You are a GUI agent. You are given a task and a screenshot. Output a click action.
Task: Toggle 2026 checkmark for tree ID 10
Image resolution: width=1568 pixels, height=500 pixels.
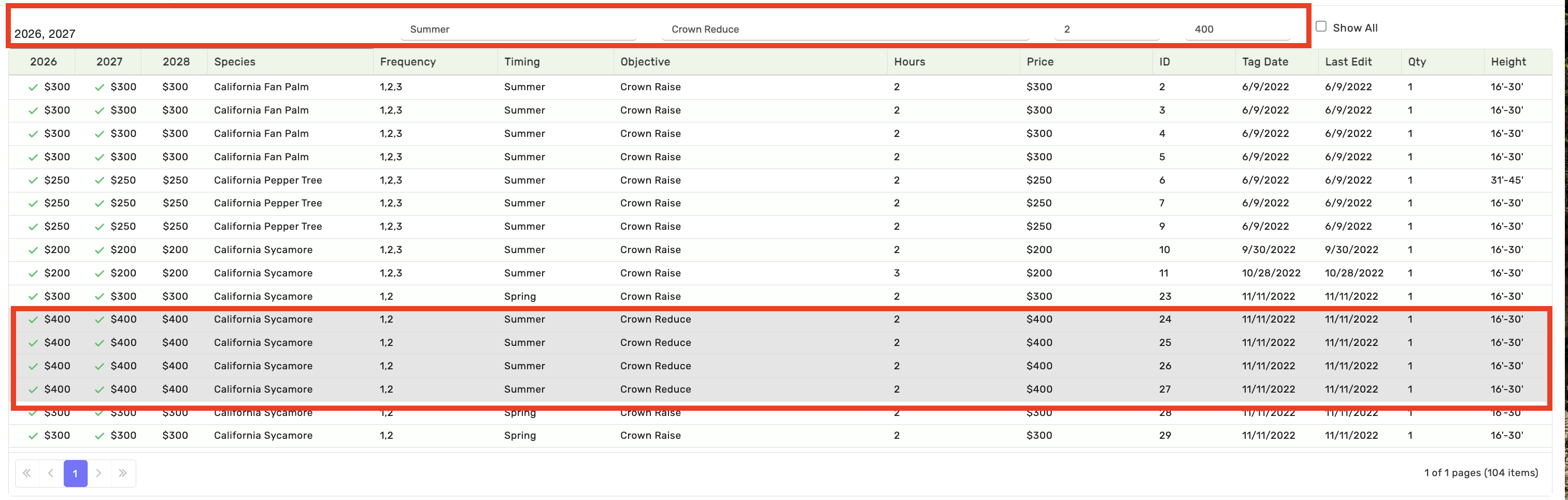coord(34,251)
